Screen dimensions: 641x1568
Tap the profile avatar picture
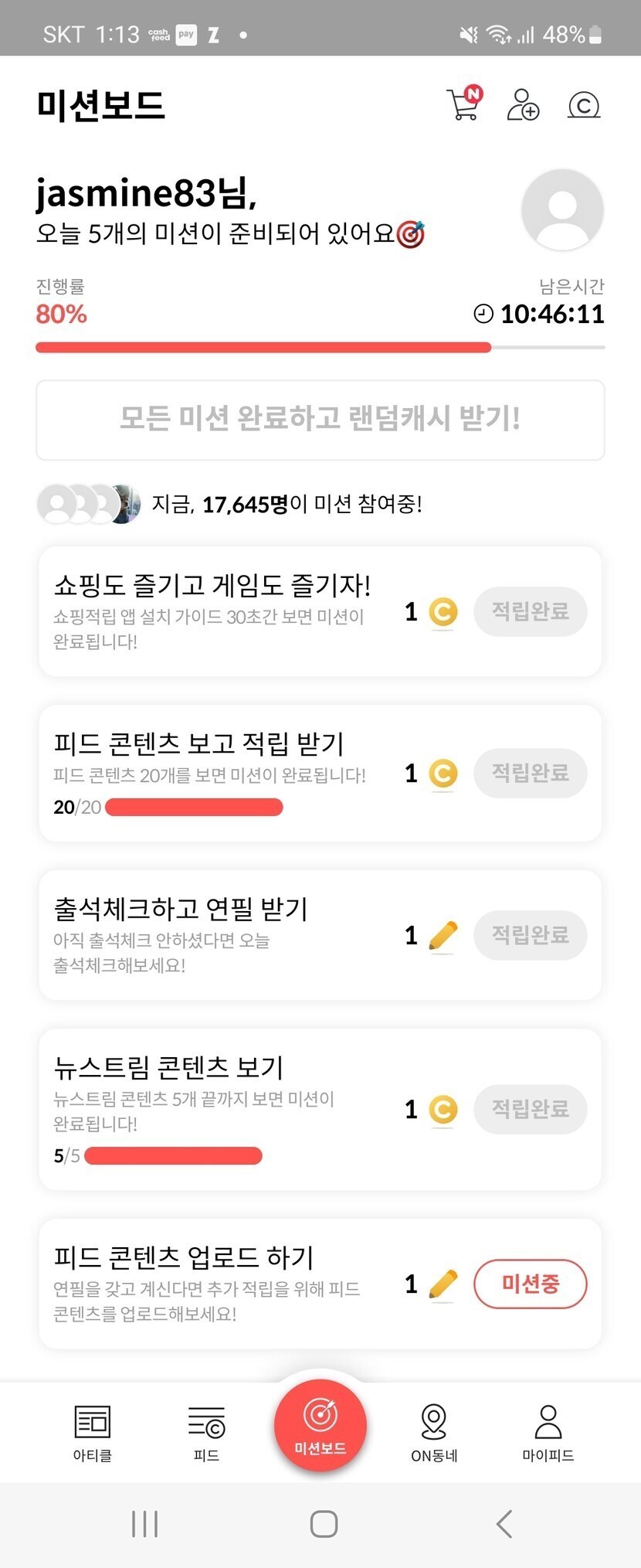[562, 209]
